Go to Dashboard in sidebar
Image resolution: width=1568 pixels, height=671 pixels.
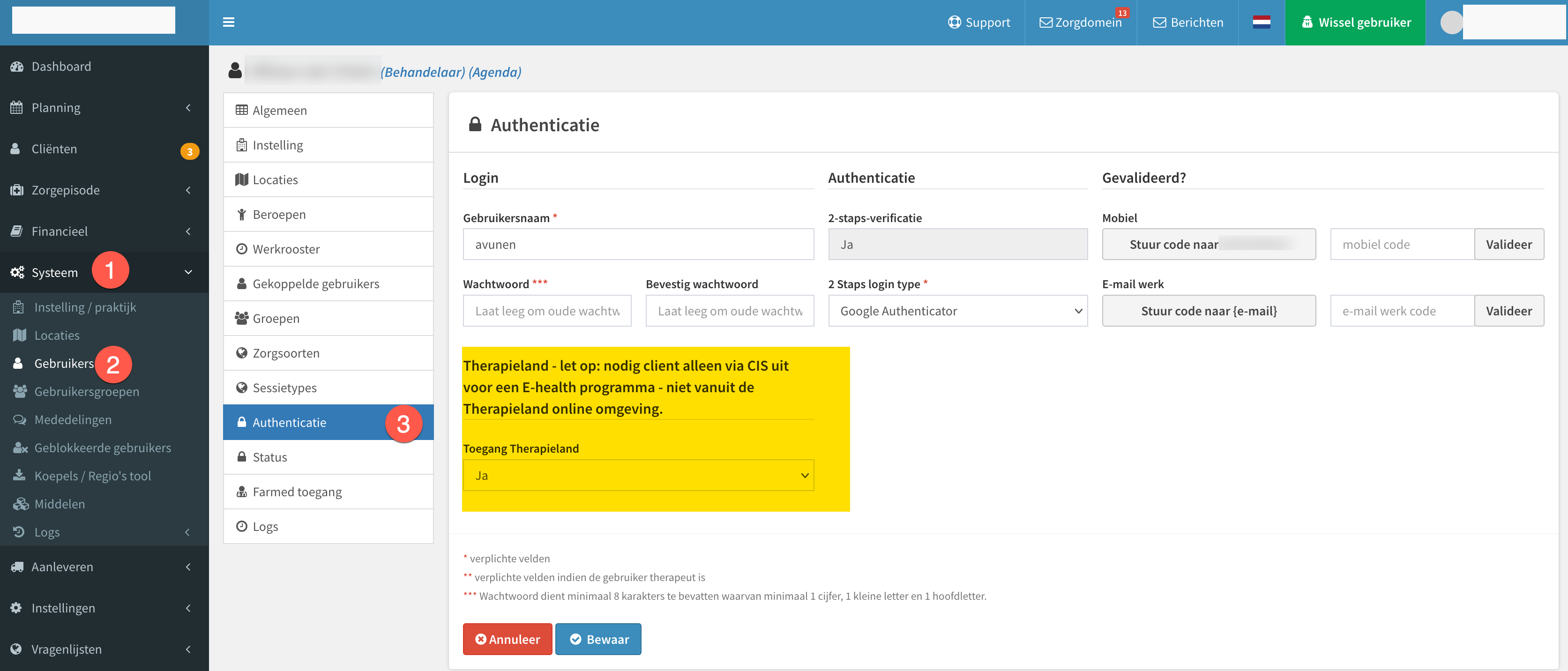click(x=104, y=67)
